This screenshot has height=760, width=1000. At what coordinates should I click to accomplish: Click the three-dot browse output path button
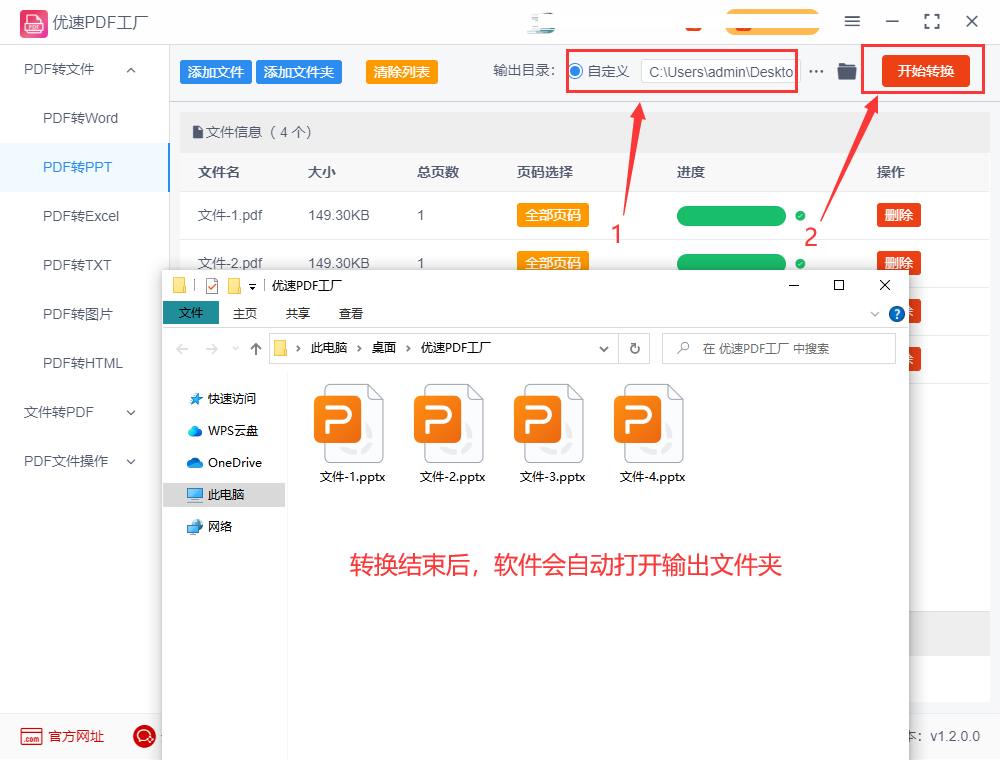coord(816,71)
